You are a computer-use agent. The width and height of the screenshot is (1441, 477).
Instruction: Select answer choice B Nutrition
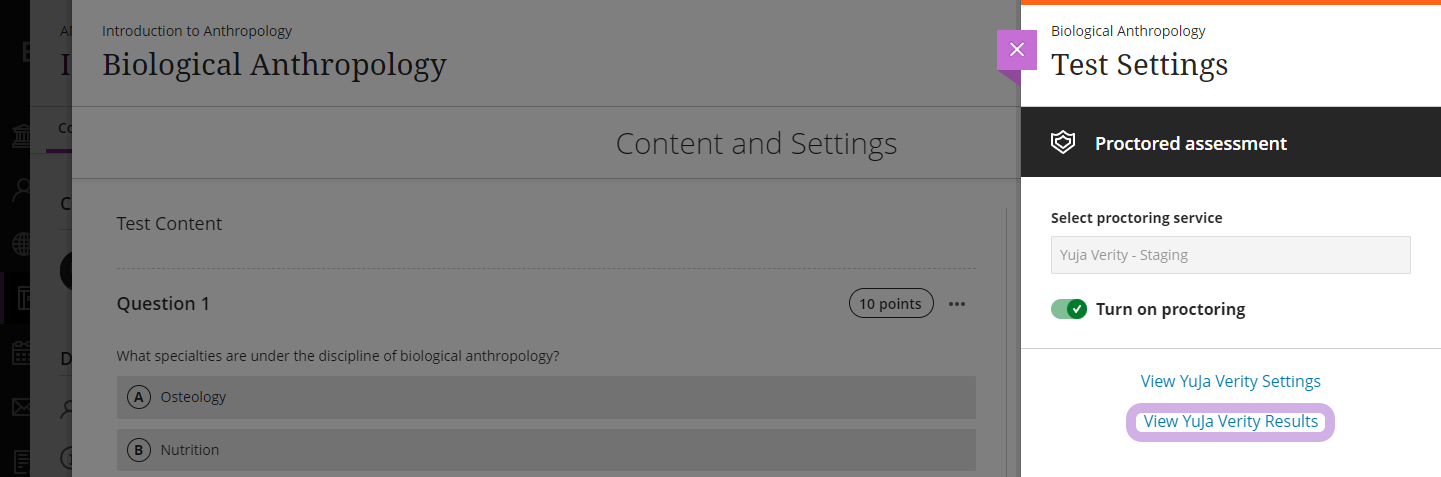pos(546,450)
